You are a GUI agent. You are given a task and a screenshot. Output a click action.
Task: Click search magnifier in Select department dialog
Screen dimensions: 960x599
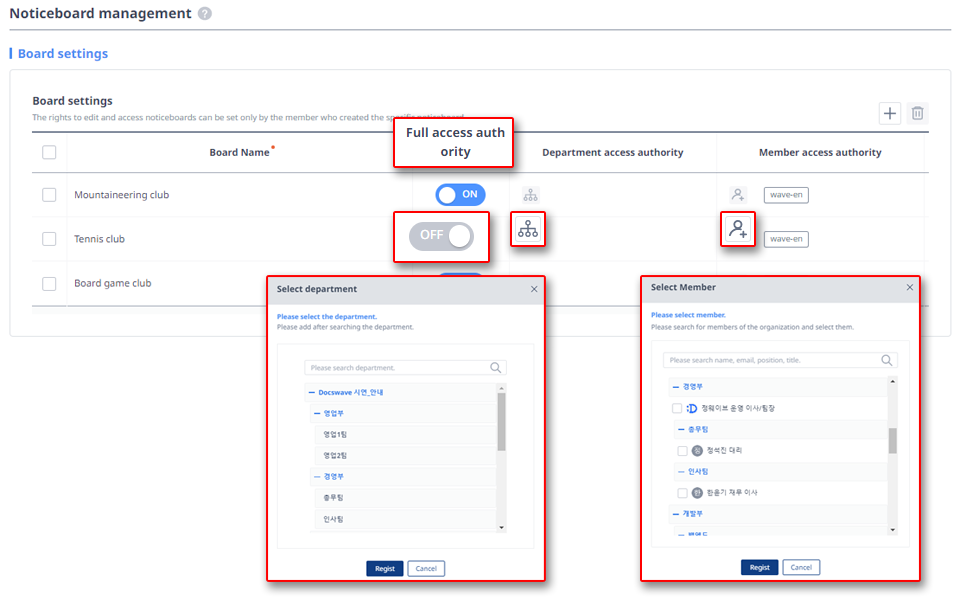(495, 367)
